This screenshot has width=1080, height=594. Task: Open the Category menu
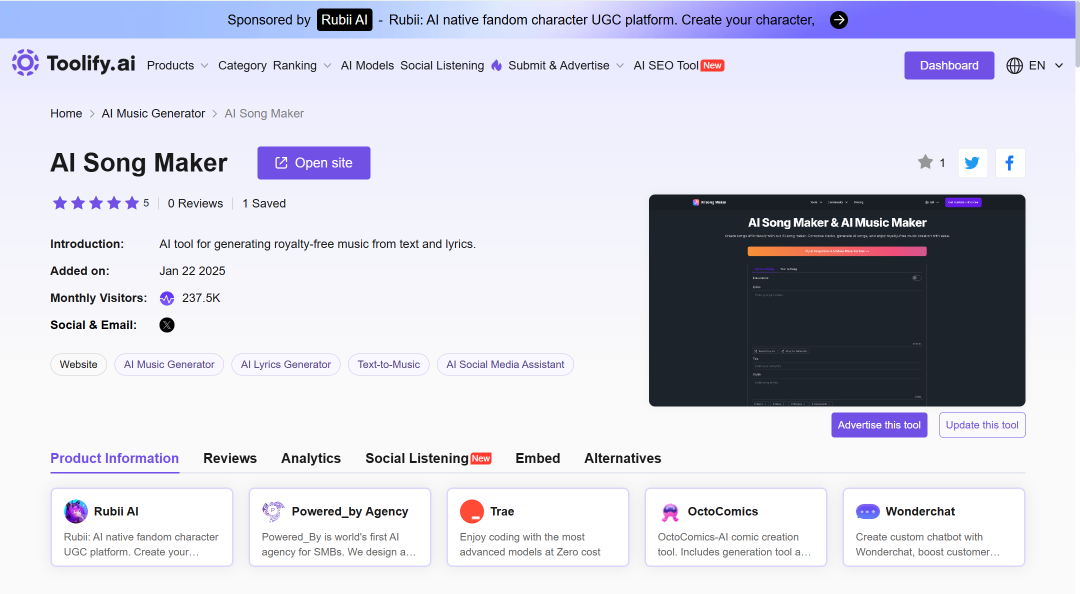(x=242, y=65)
